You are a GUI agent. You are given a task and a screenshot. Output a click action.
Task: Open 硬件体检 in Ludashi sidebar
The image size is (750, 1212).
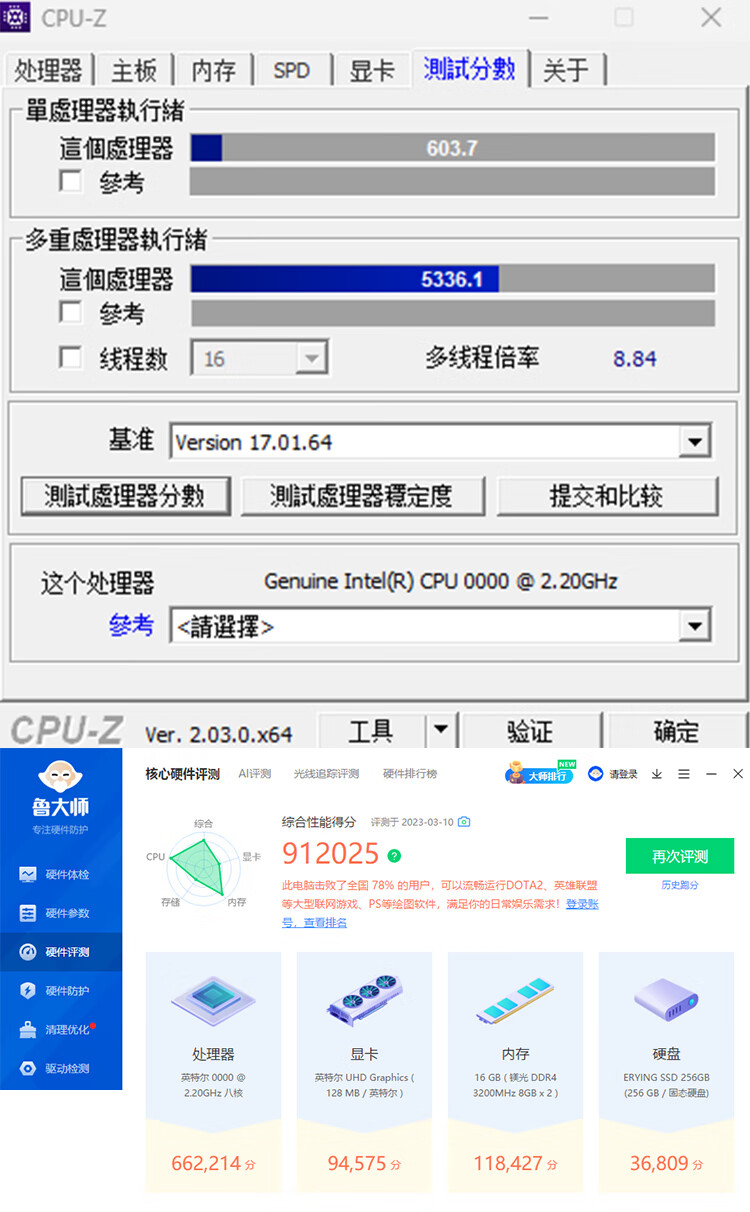click(60, 874)
